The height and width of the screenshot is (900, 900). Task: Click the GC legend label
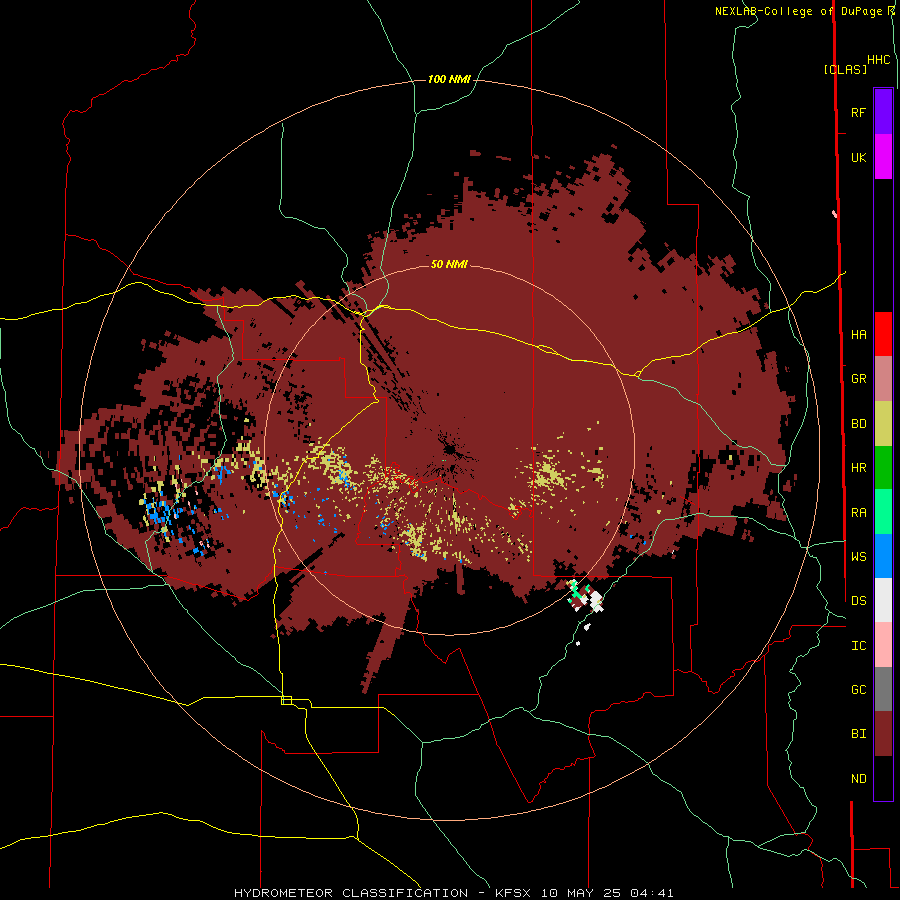pos(858,689)
